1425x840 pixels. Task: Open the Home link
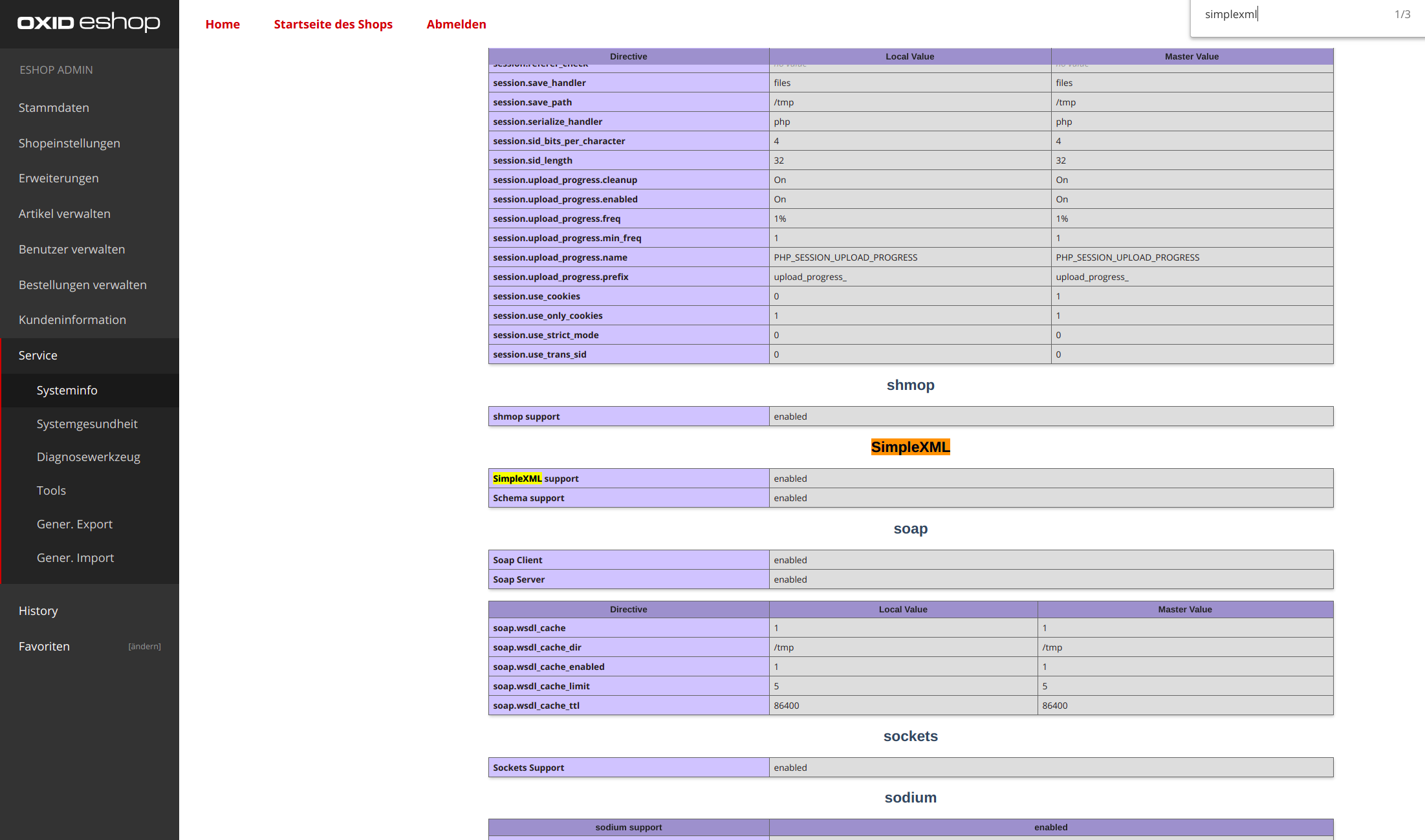(x=223, y=24)
